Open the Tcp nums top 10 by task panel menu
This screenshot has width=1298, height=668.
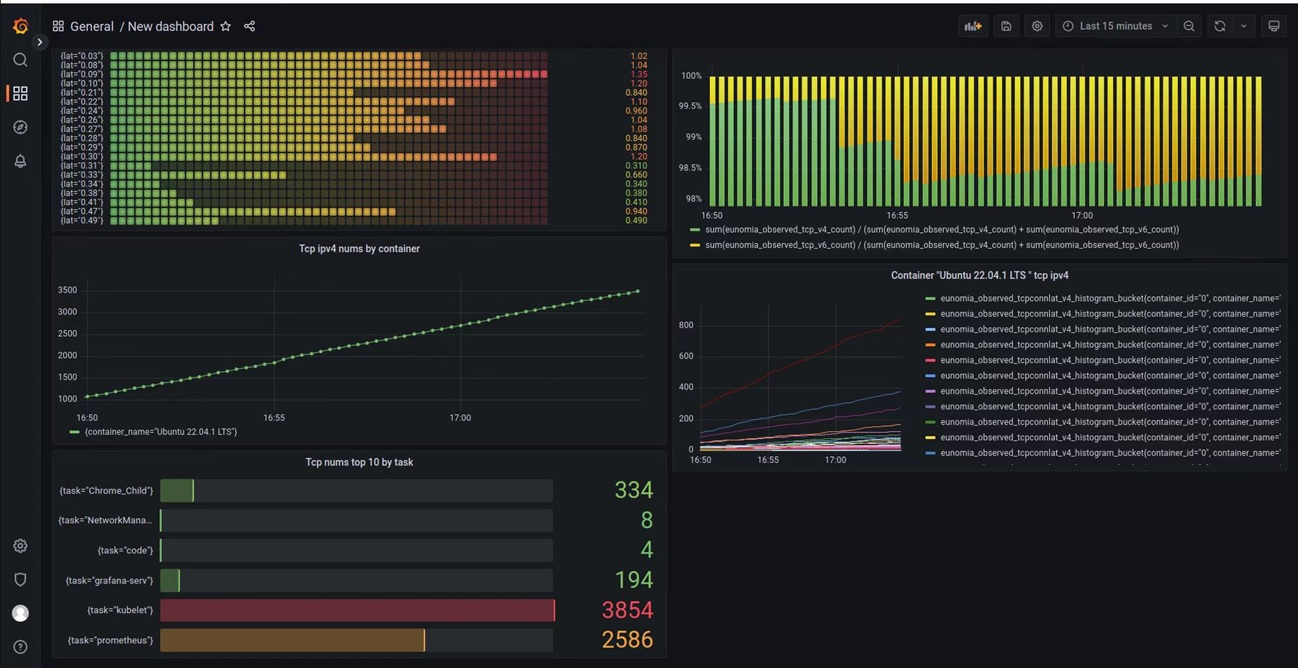359,462
